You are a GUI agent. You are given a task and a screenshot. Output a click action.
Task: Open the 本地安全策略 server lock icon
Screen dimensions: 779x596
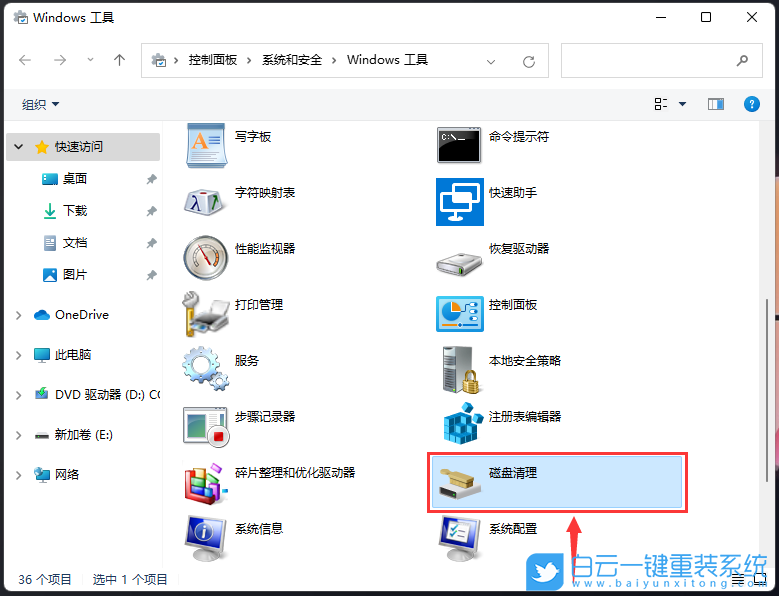461,370
